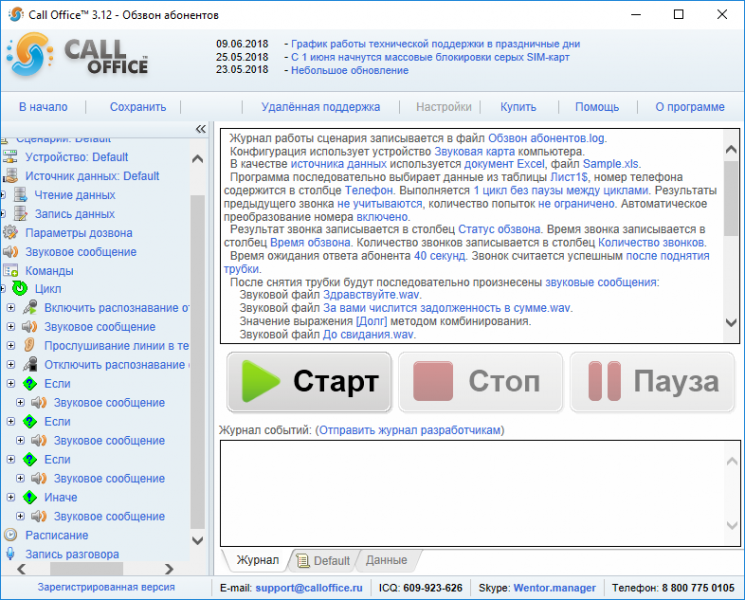Open О программе menu item
The width and height of the screenshot is (745, 600).
(690, 107)
